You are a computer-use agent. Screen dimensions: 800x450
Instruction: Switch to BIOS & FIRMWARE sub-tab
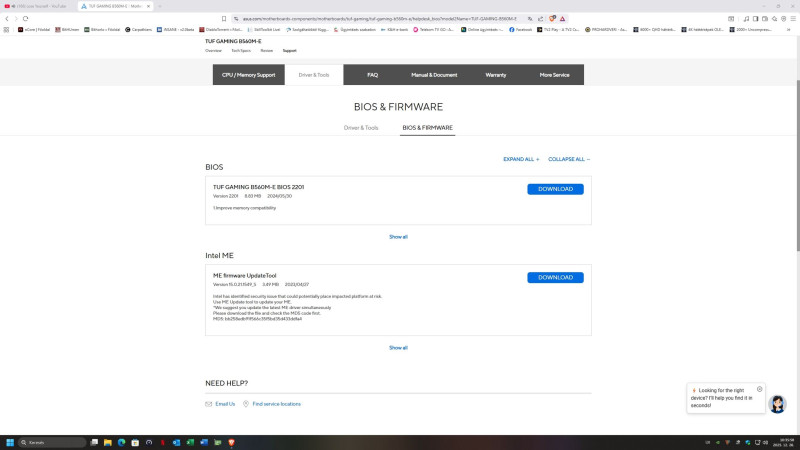tap(428, 128)
